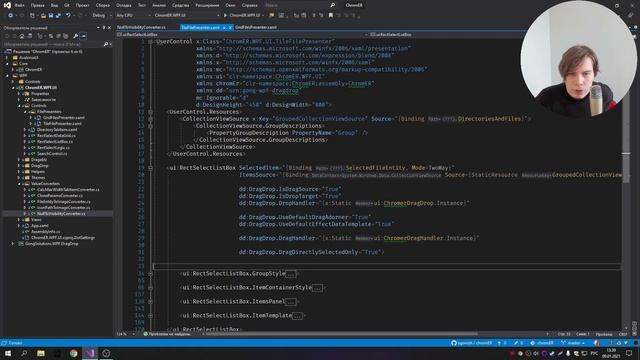Expand the Avalonia UI folder node
640x360 pixels.
[7, 58]
